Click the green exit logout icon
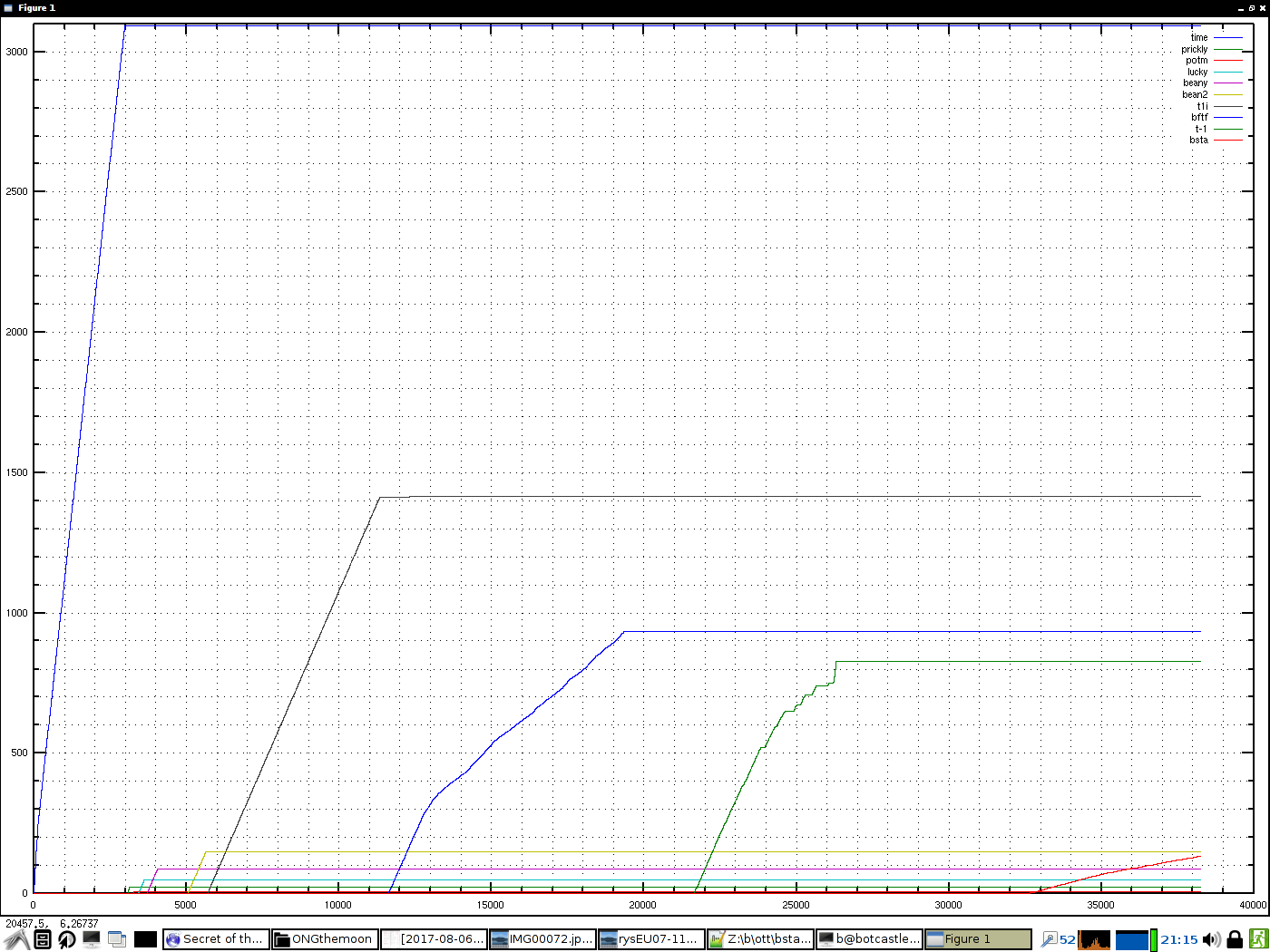This screenshot has width=1270, height=952. pyautogui.click(x=1258, y=939)
